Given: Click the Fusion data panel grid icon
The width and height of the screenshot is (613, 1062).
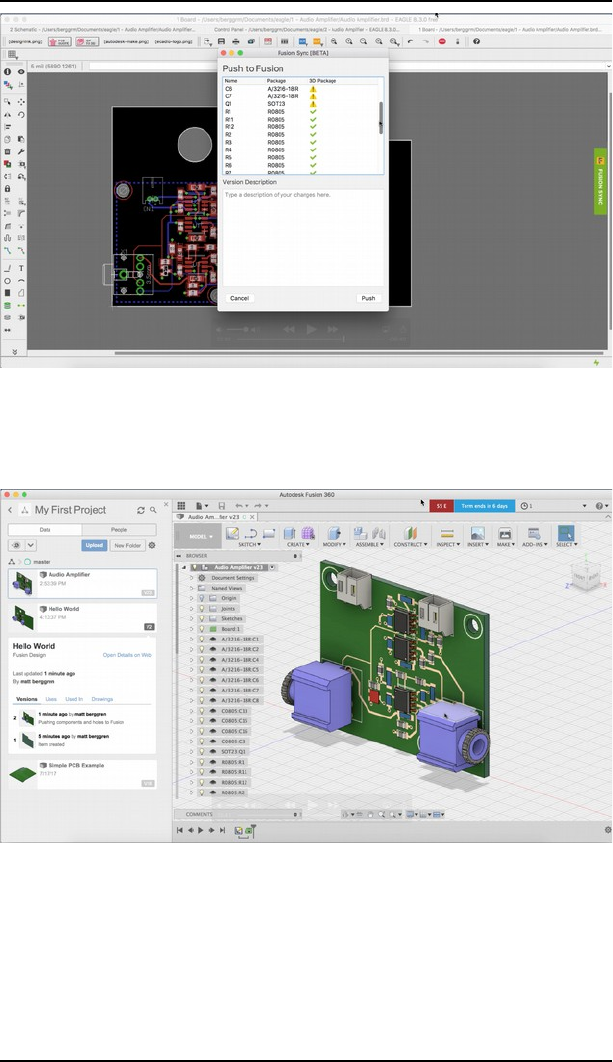Looking at the screenshot, I should coord(182,506).
